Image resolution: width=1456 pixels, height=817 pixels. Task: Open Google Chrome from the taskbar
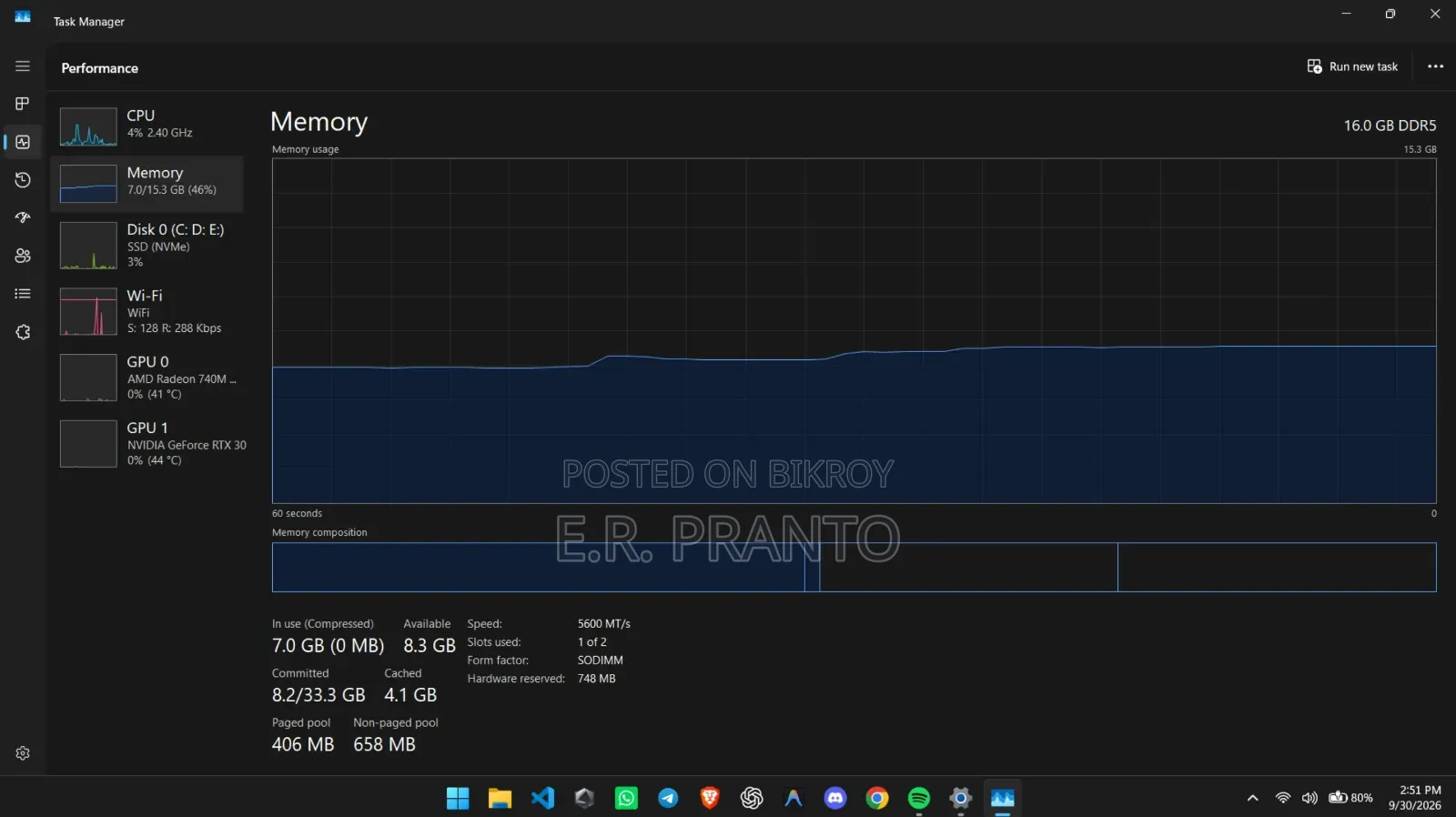(877, 798)
